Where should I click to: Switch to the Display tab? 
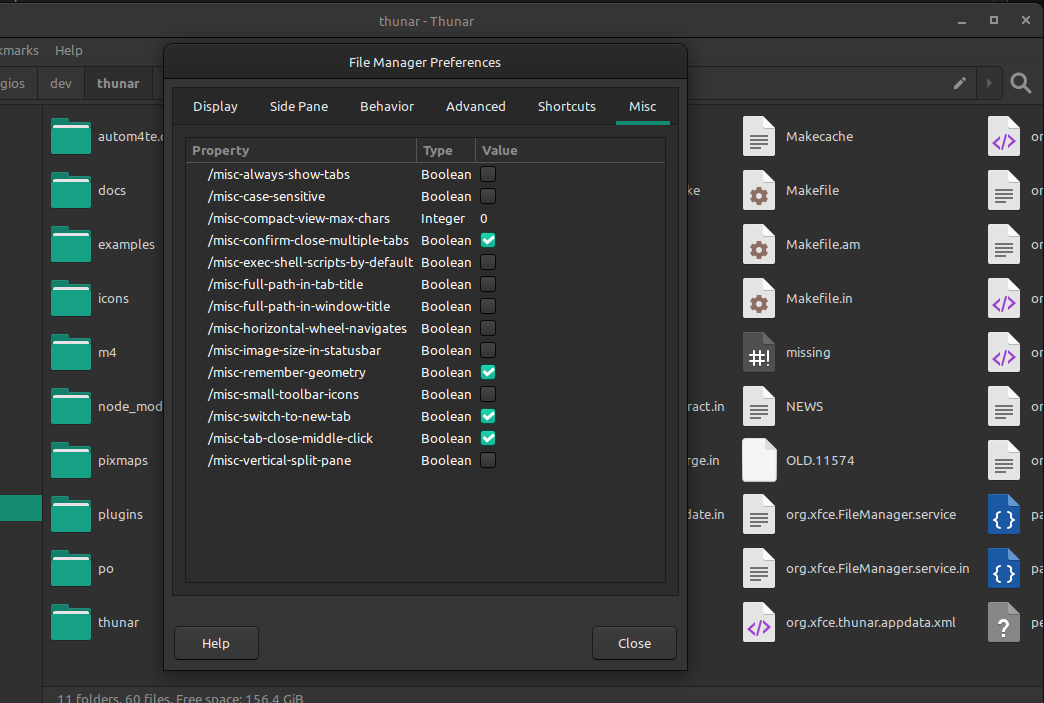[x=215, y=107]
